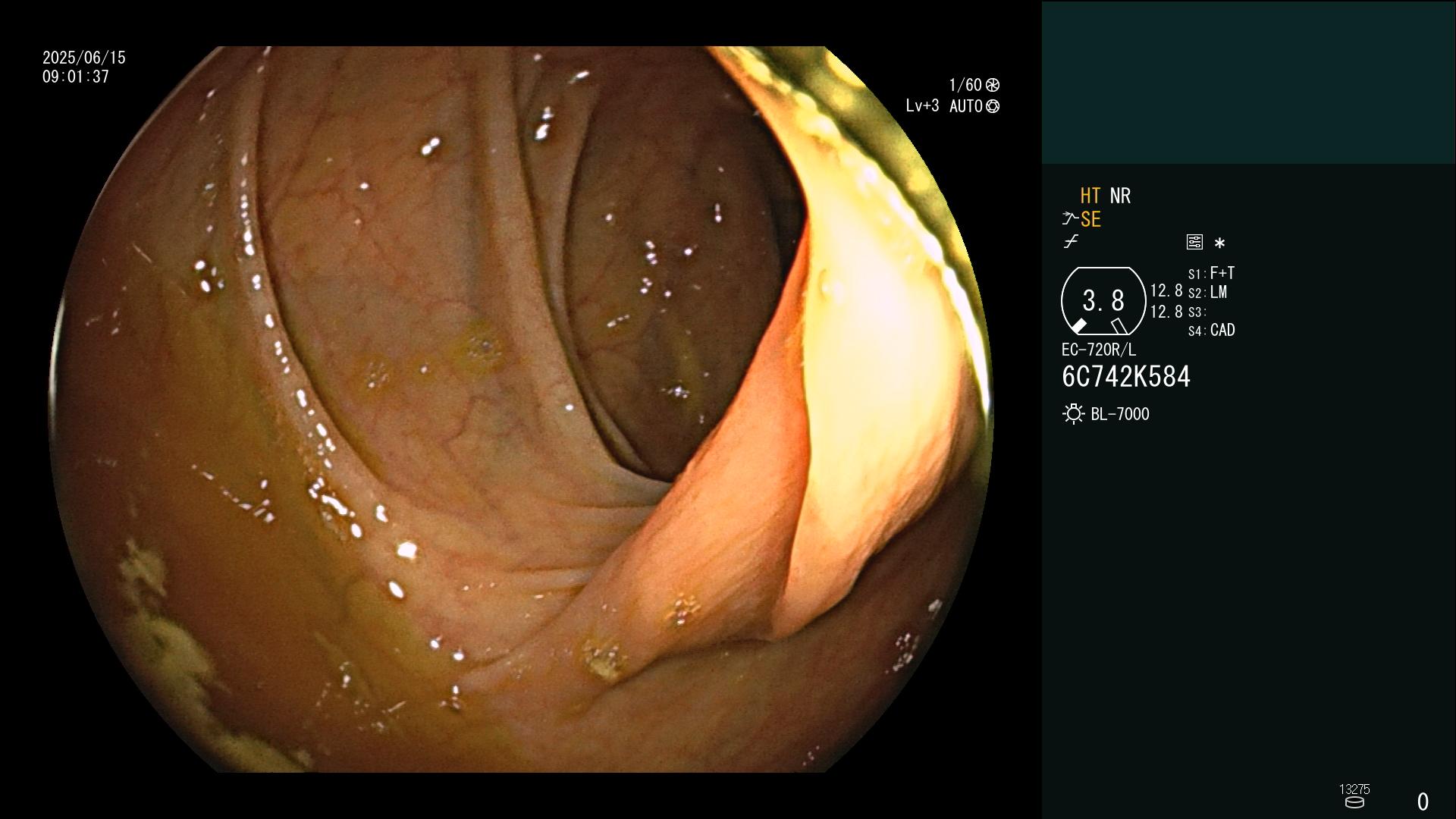
Task: Select the HT indicator
Action: [1090, 196]
